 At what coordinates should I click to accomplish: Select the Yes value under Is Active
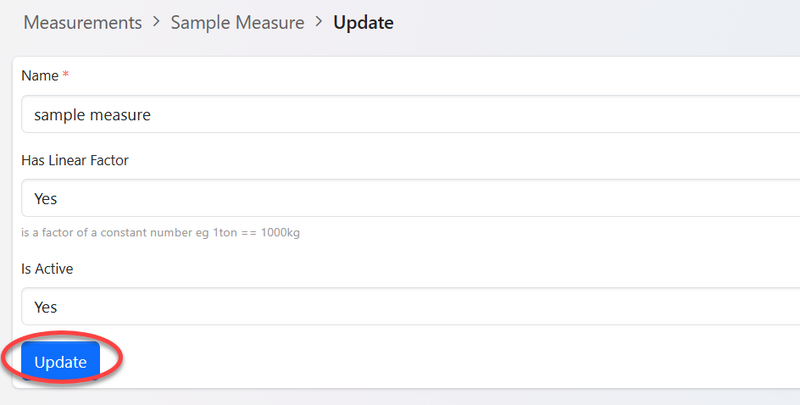tap(46, 307)
